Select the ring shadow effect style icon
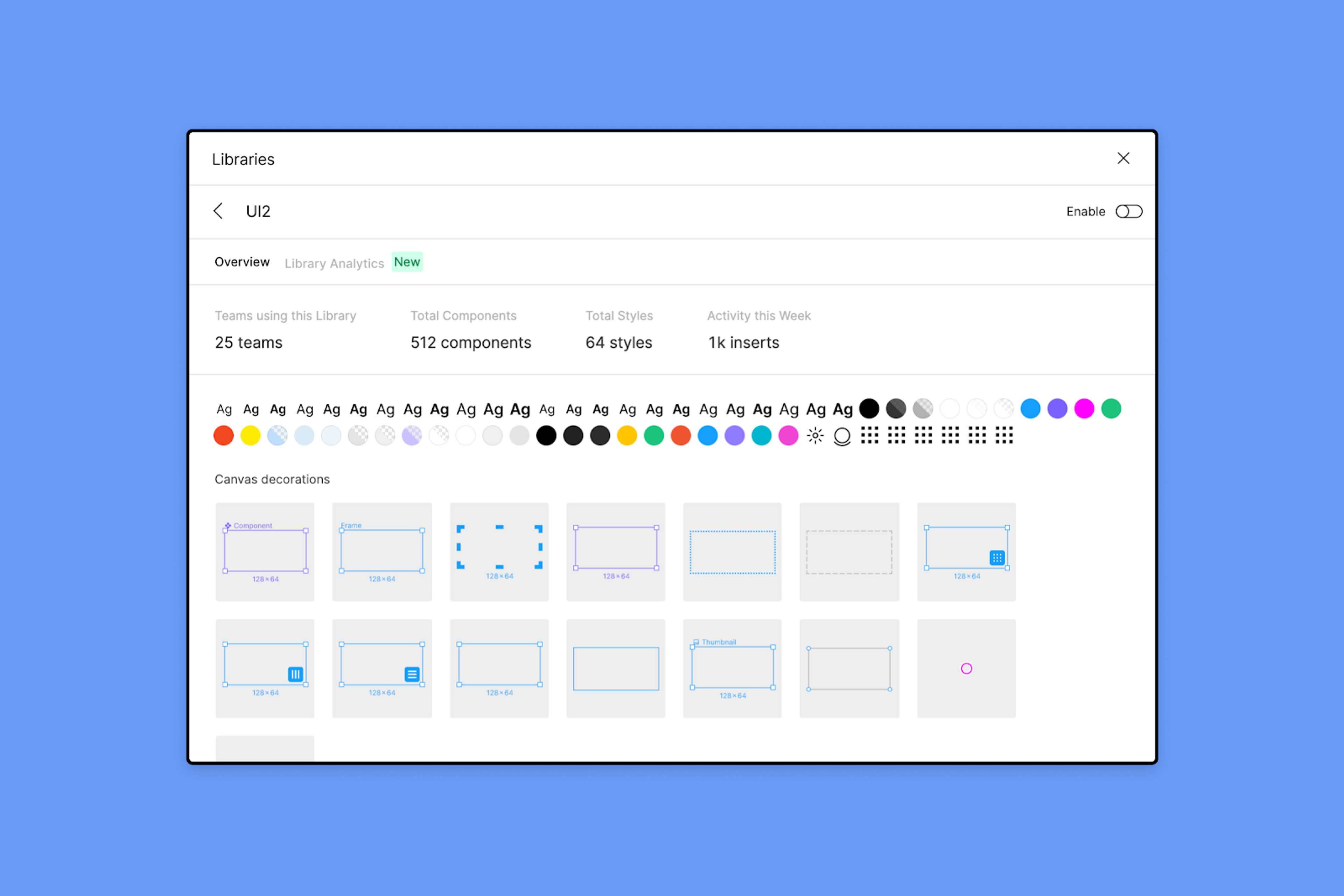Screen dimensions: 1344x896 [x=841, y=436]
